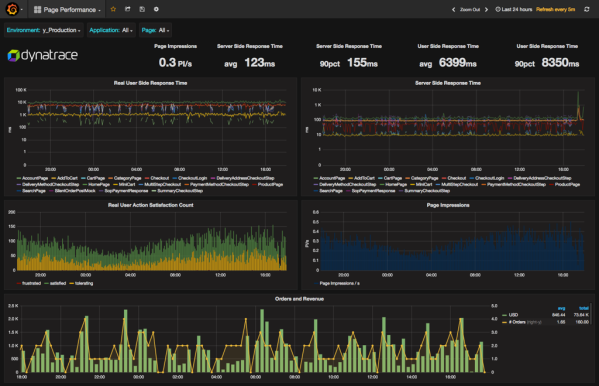Open the Grafana logo main menu
Viewport: 599px width, 386px height.
12,9
